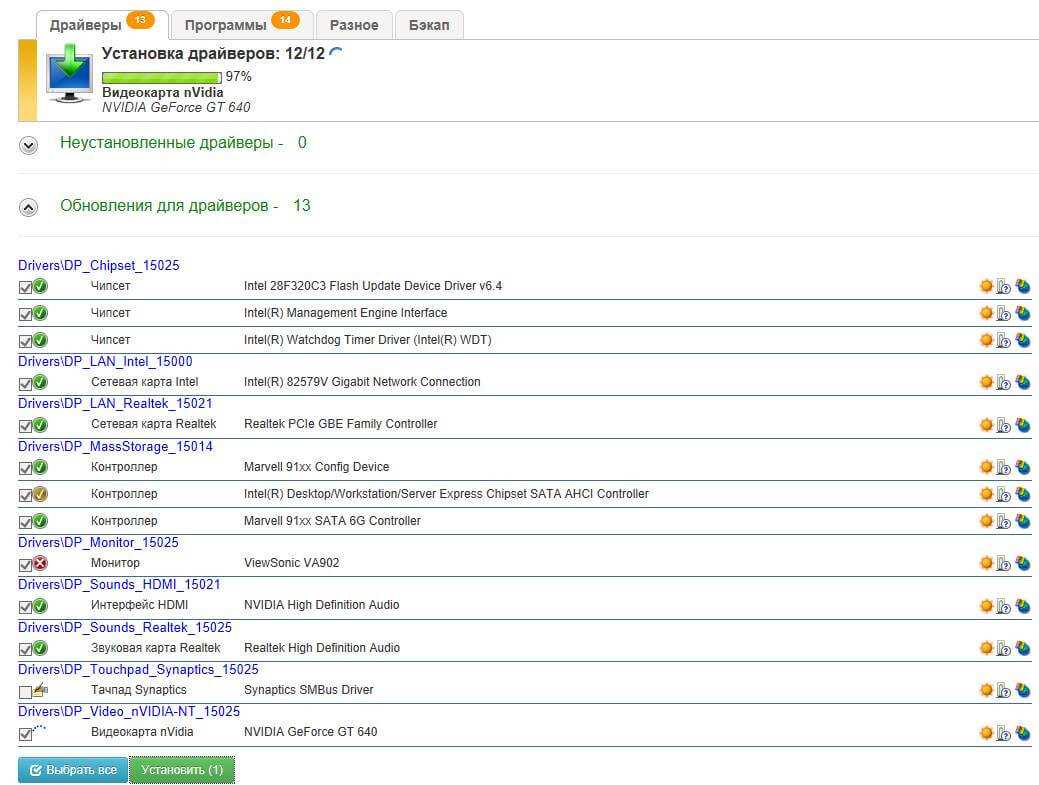Click globe icon for Intel Management Engine Interface

tap(1022, 314)
